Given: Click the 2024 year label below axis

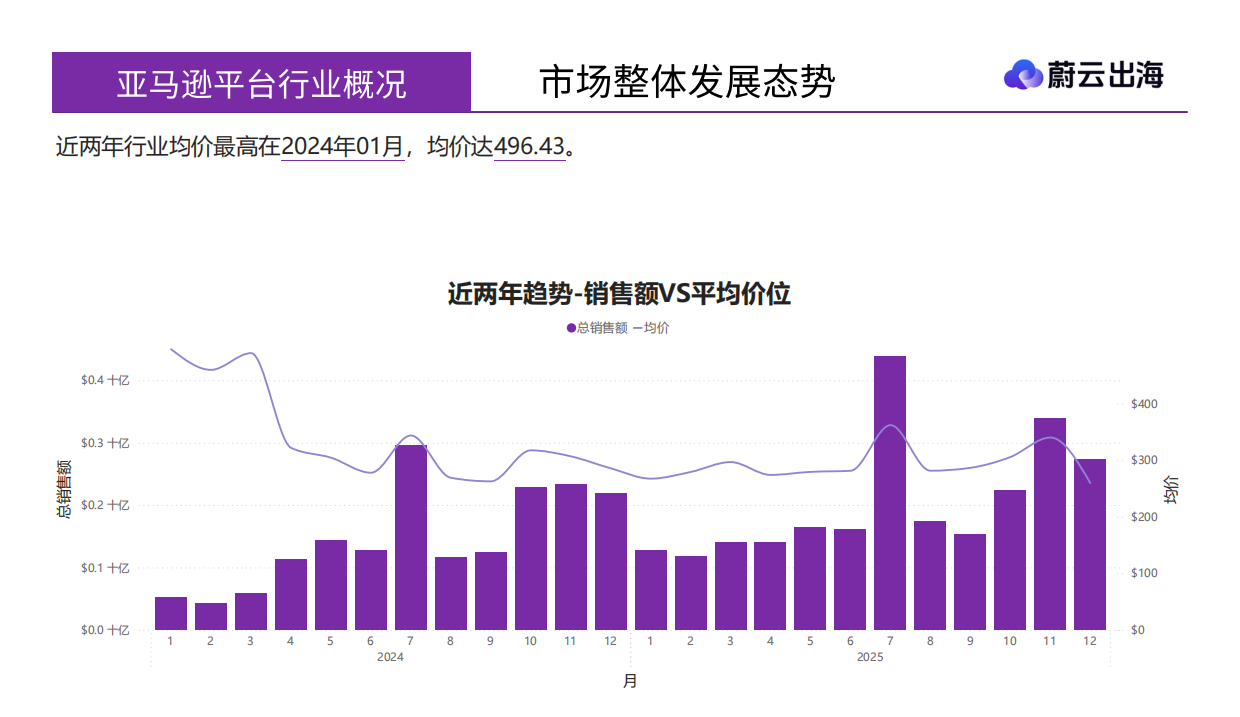Looking at the screenshot, I should tap(388, 657).
